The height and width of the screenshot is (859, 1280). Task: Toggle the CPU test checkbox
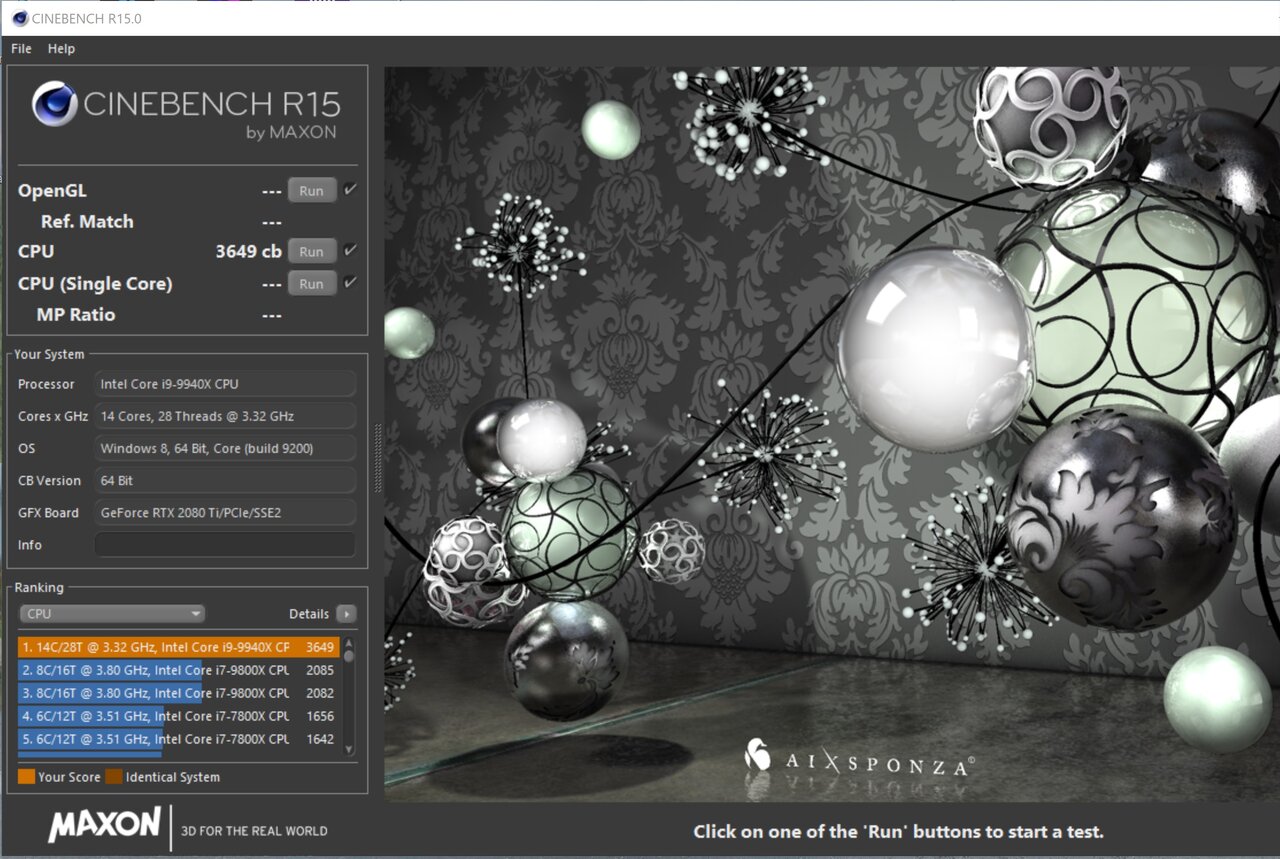point(350,251)
